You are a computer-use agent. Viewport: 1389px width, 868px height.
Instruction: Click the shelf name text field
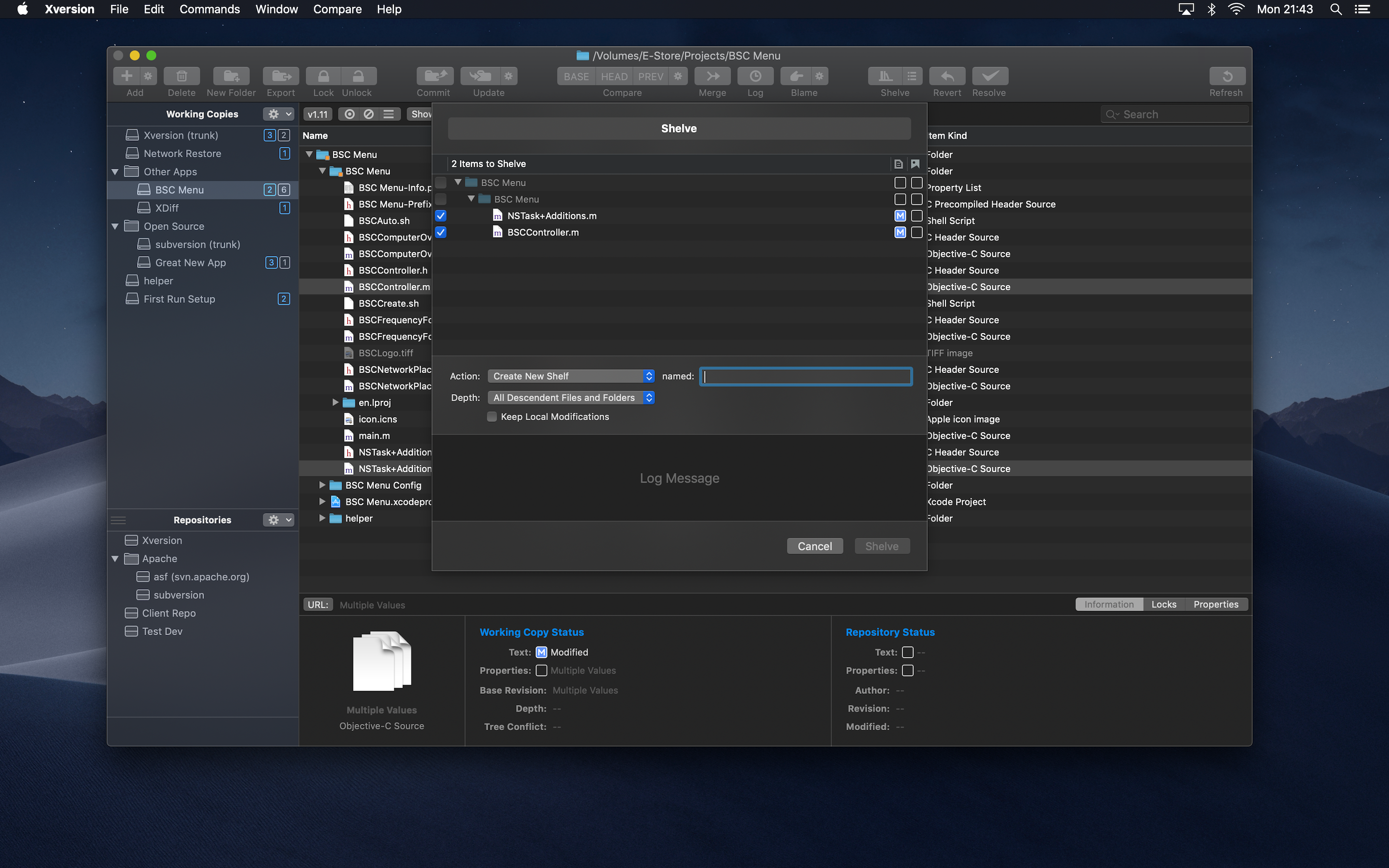(x=806, y=376)
